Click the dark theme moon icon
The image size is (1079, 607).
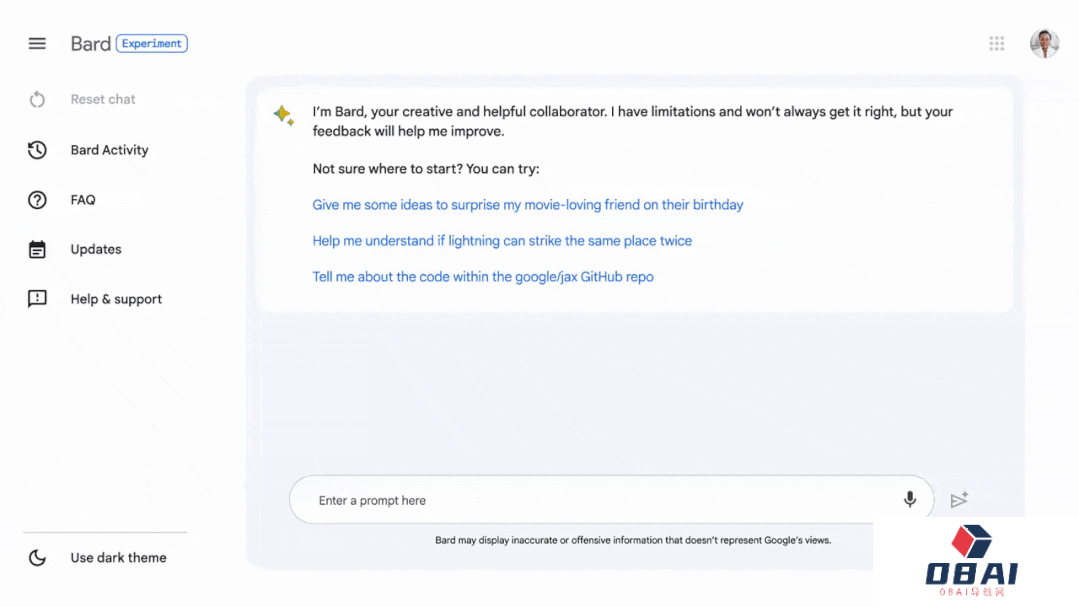(37, 557)
